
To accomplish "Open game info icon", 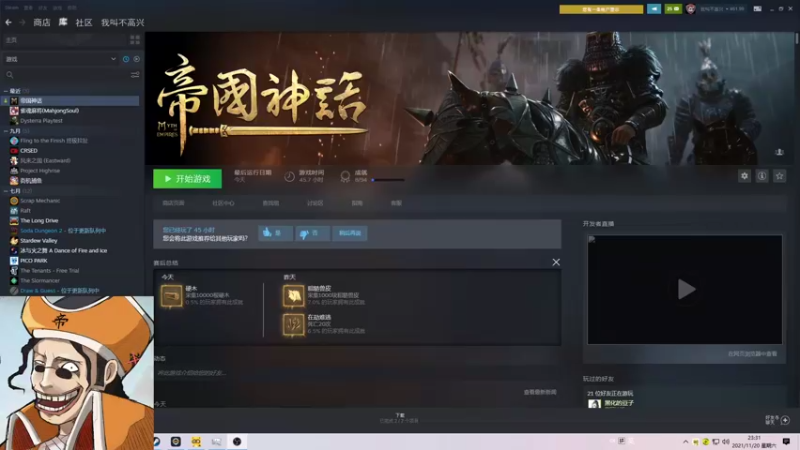I will tap(762, 176).
